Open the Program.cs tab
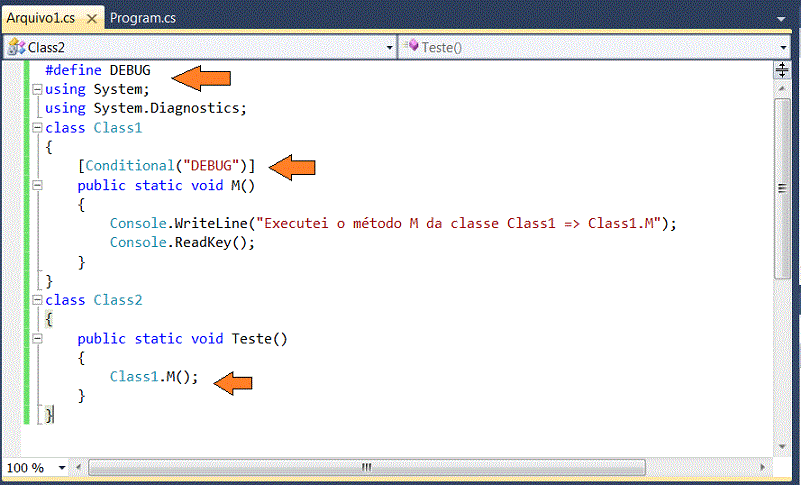This screenshot has height=485, width=801. (143, 18)
